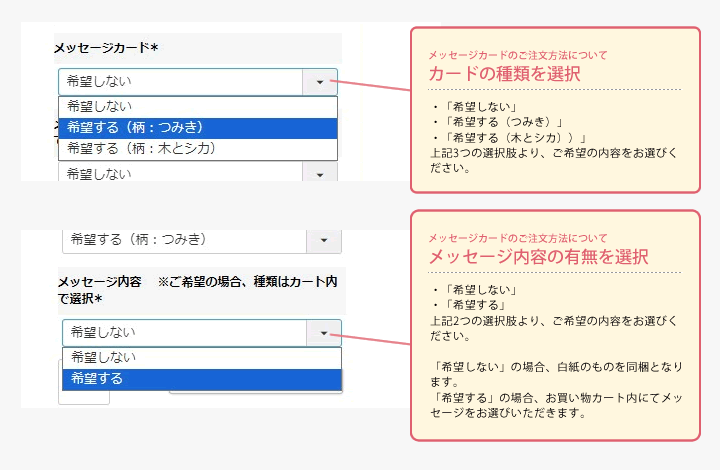Open the メッセージ内容 dropdown arrow

(324, 333)
